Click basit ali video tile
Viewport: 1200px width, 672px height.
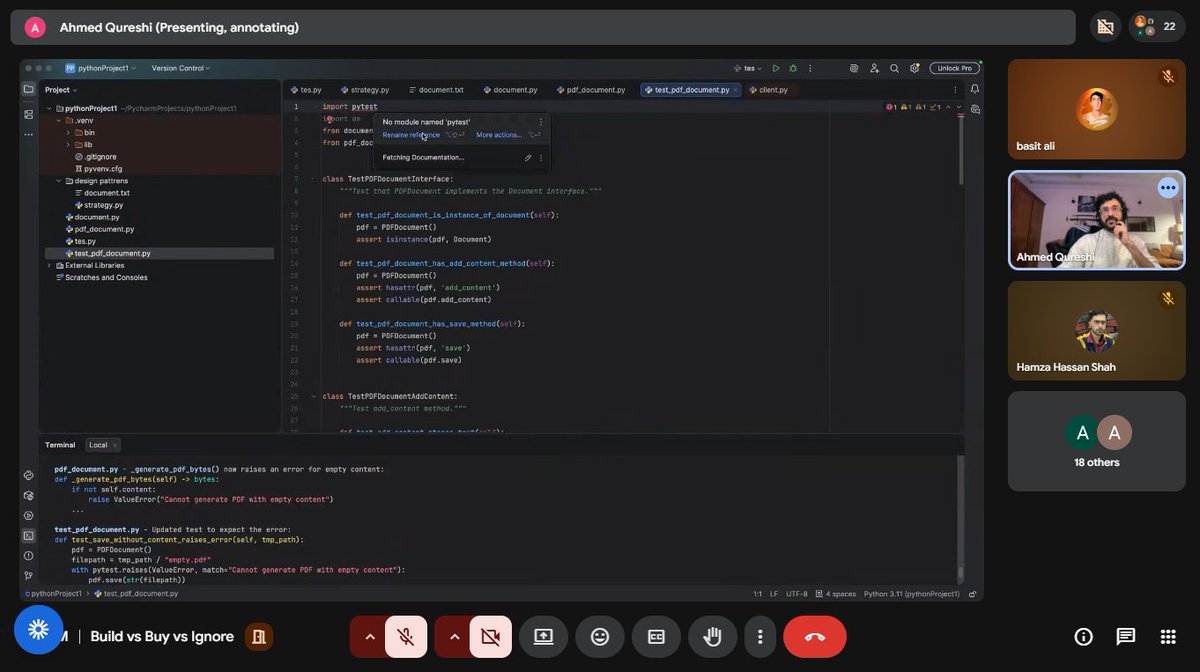[1097, 109]
